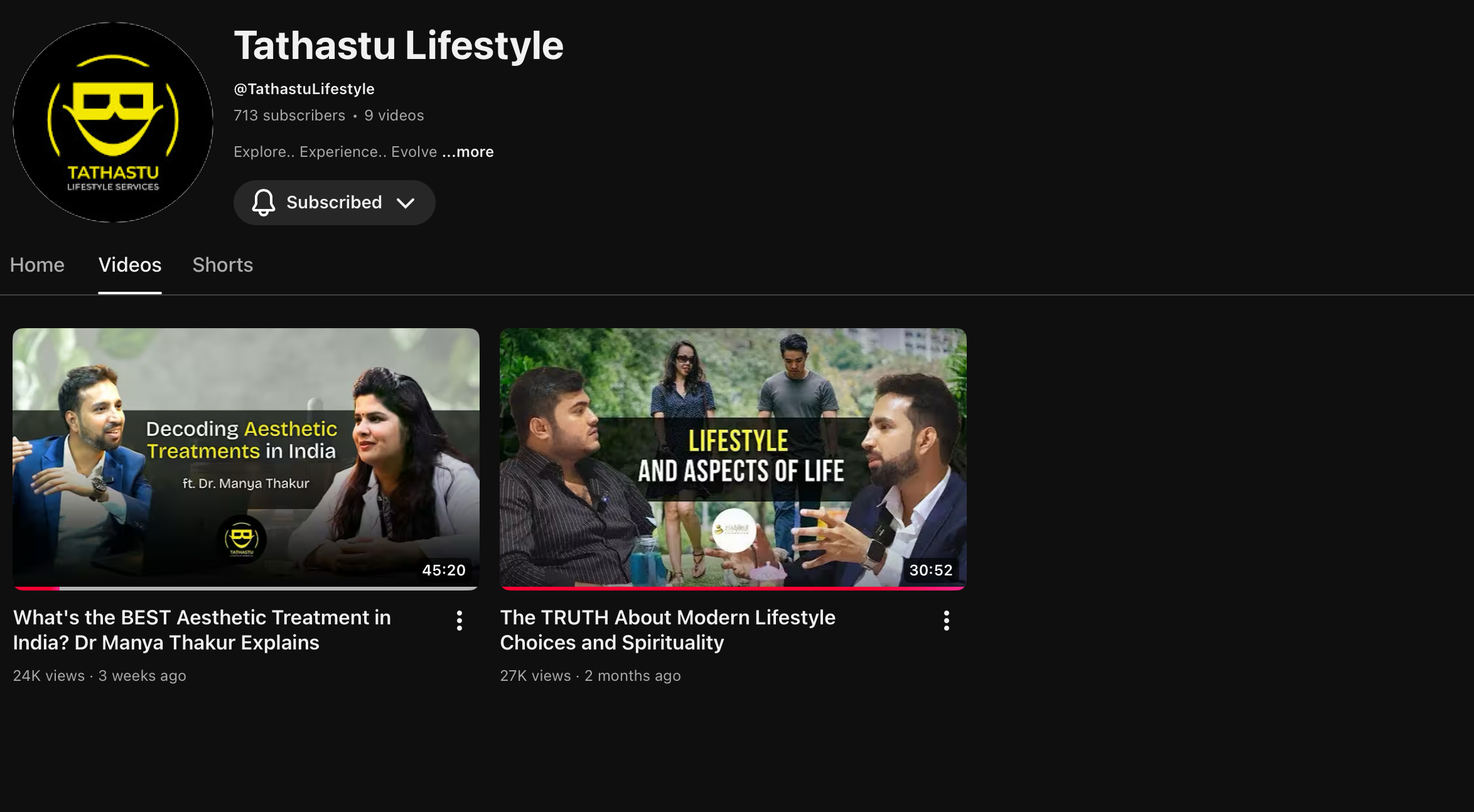Image resolution: width=1474 pixels, height=812 pixels.
Task: Click the Tathastu Lifestyle channel avatar
Action: (x=113, y=122)
